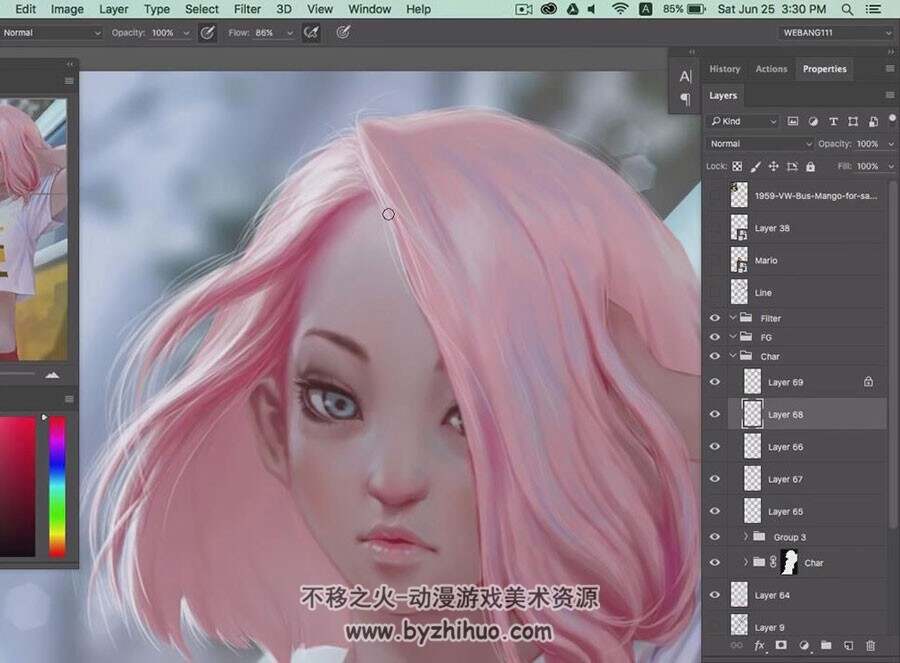Filter layers by smart objects icon

point(873,121)
